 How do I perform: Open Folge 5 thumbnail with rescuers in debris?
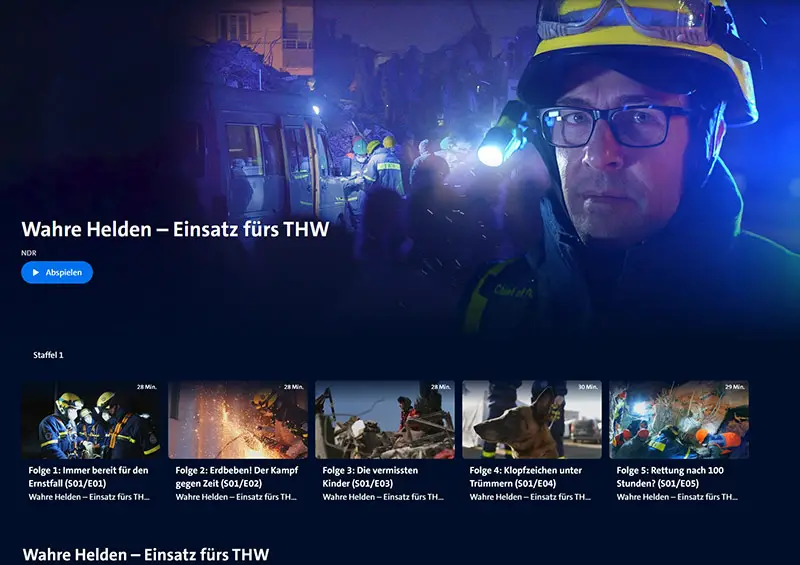tap(679, 420)
